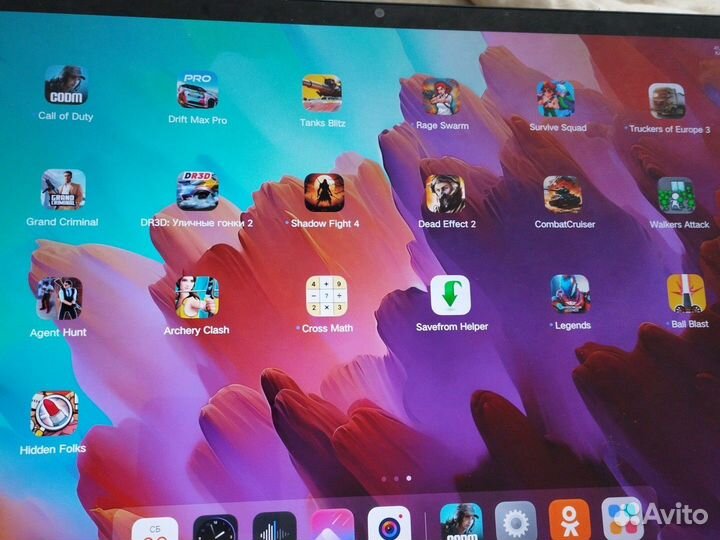Select the third (active) page indicator dot
This screenshot has width=720, height=540.
(x=409, y=478)
